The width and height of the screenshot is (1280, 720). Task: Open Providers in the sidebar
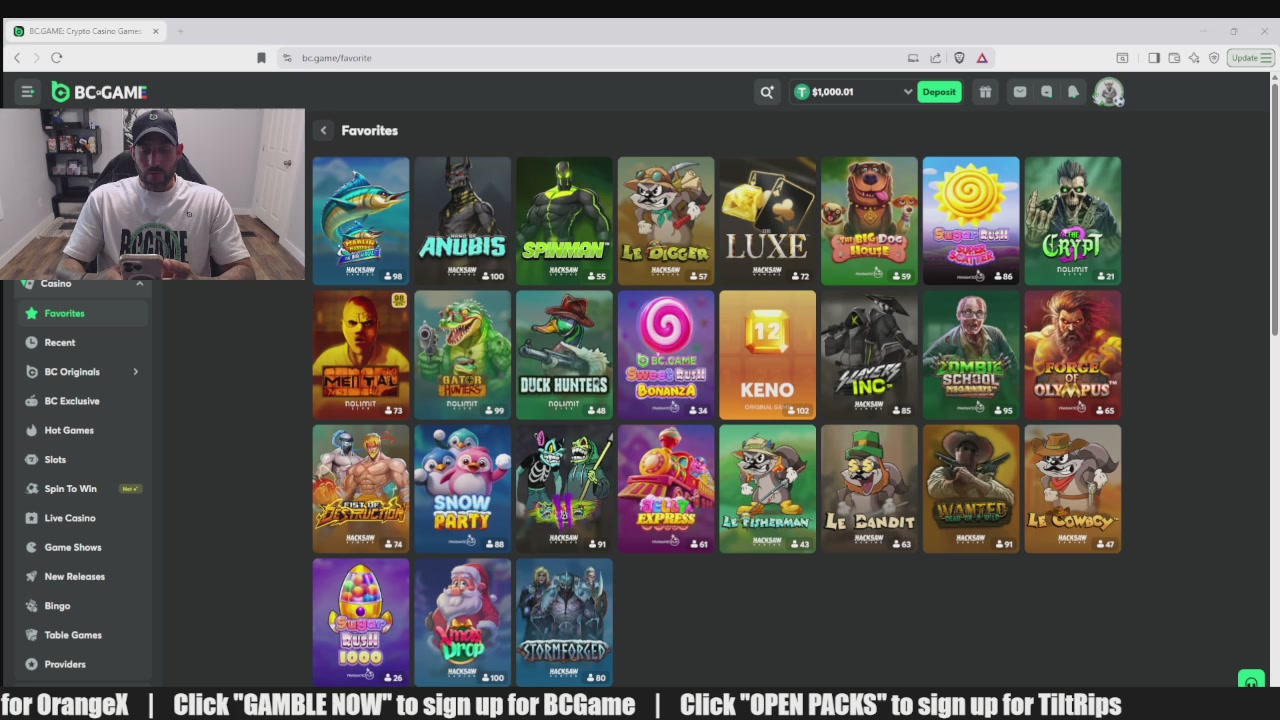(x=83, y=664)
